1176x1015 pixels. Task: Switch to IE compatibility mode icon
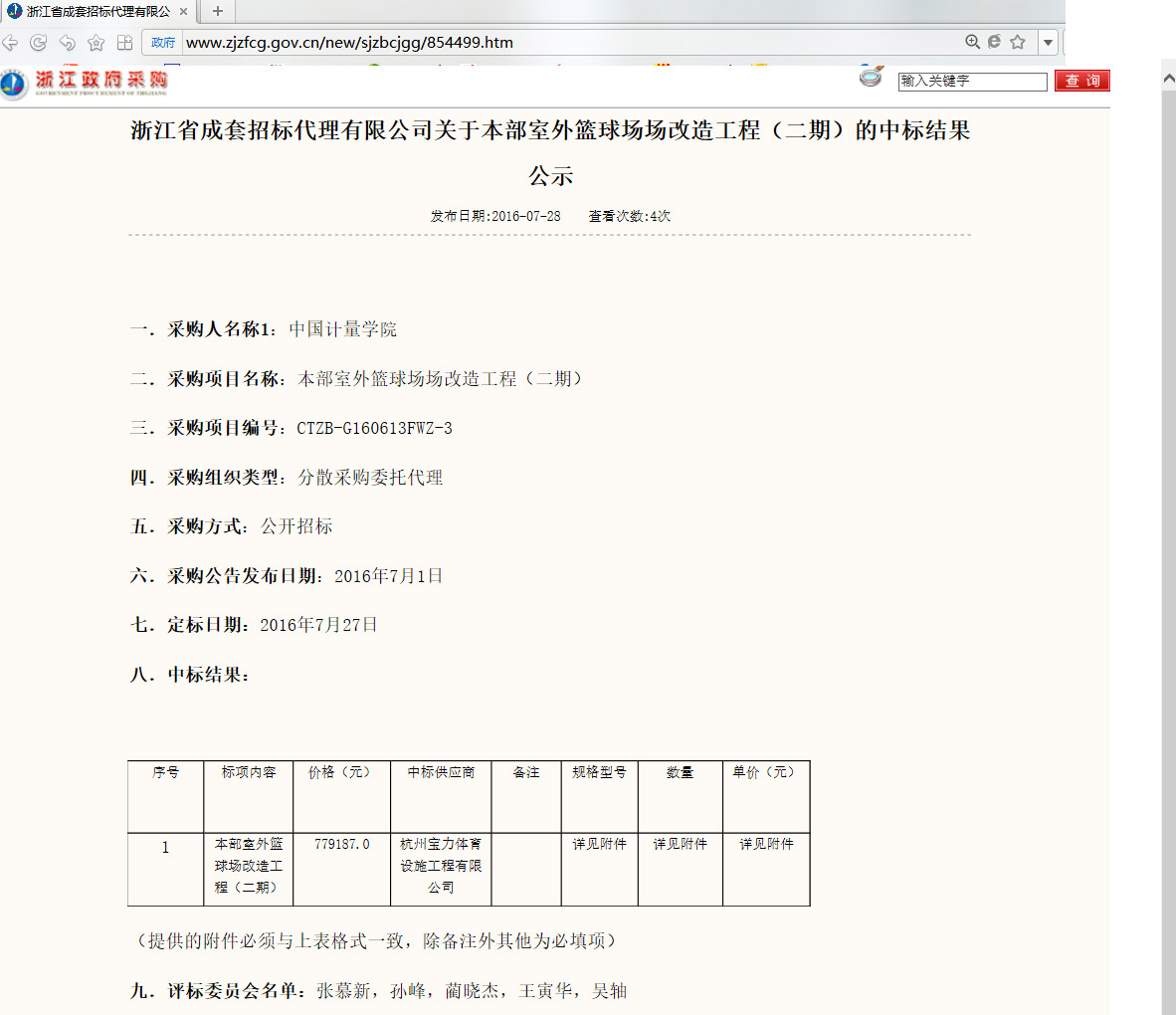point(994,42)
